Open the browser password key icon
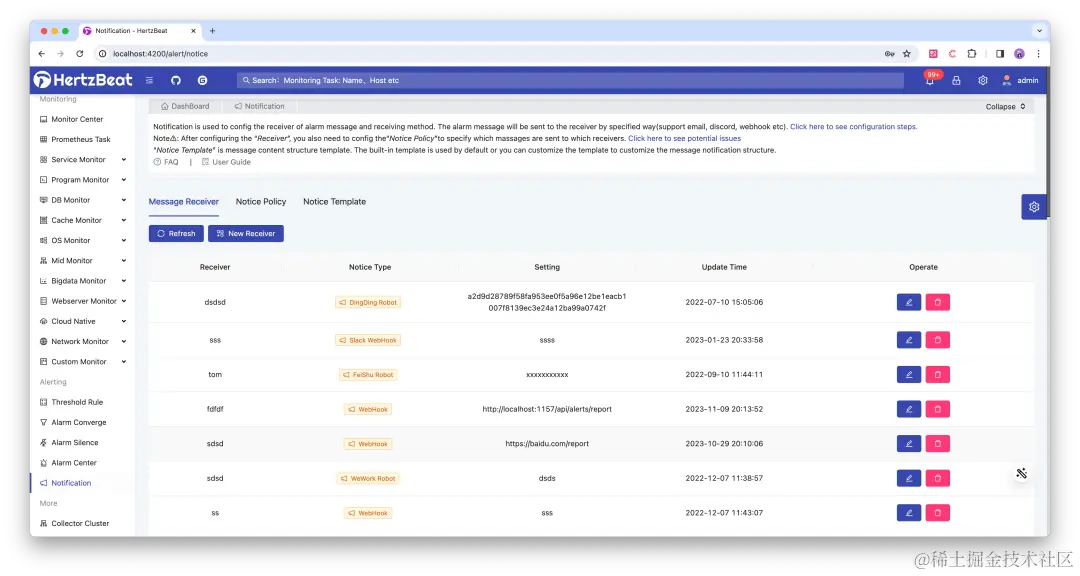The width and height of the screenshot is (1080, 576). click(x=889, y=54)
